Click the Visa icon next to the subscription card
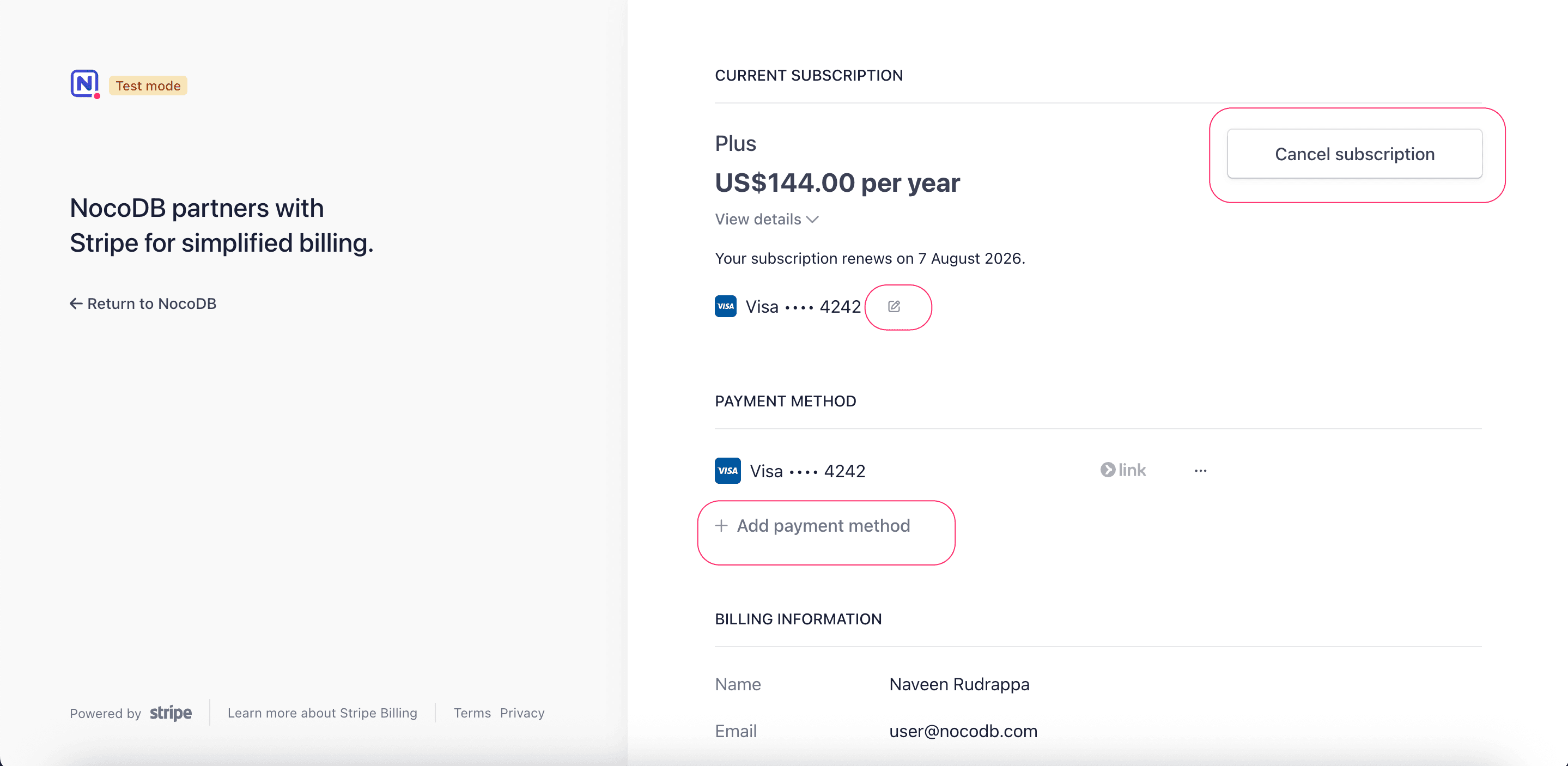Image resolution: width=1568 pixels, height=766 pixels. (x=725, y=306)
